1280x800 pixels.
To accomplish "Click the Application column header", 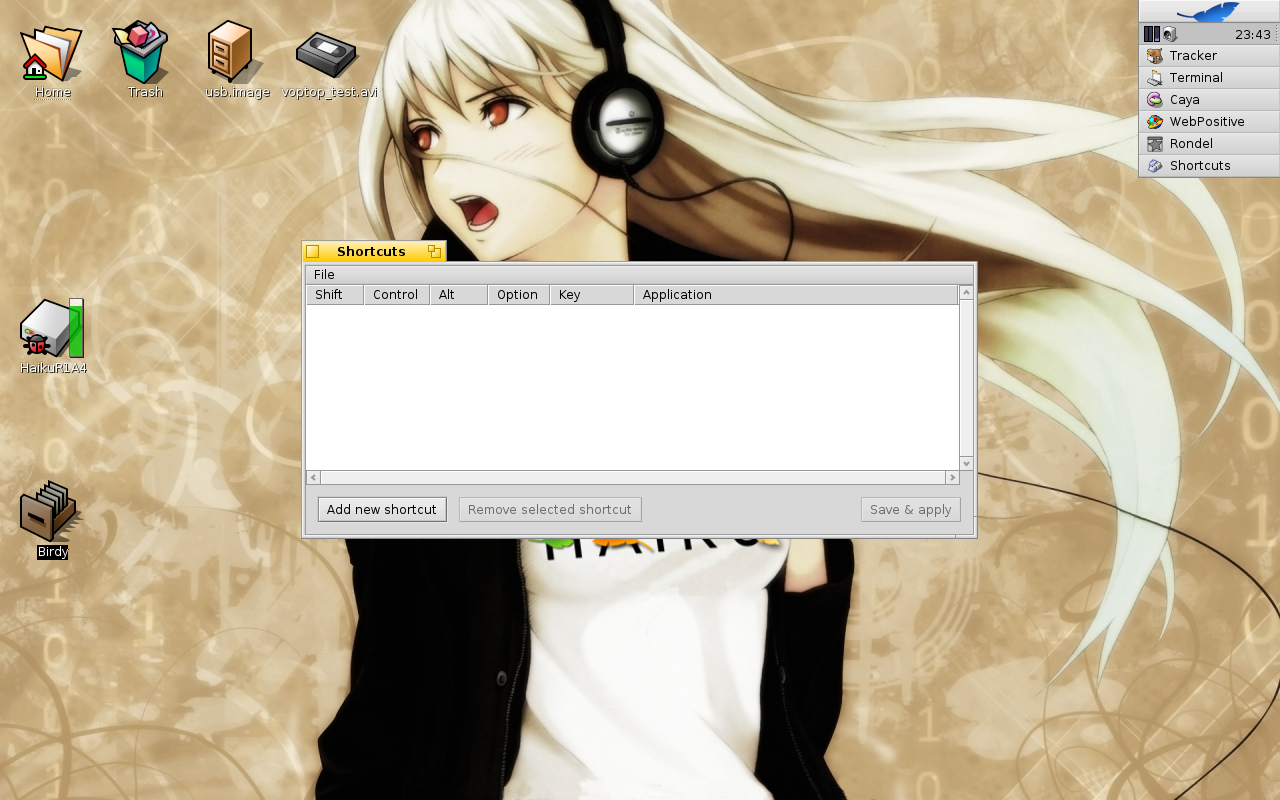I will click(677, 295).
